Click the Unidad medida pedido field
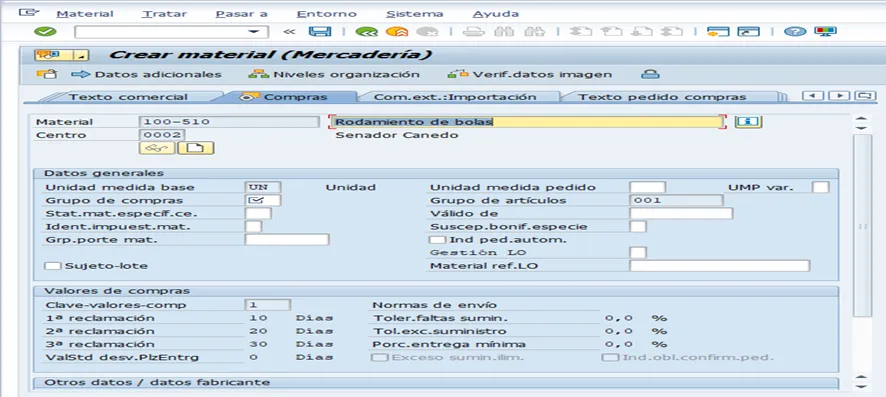 click(648, 187)
